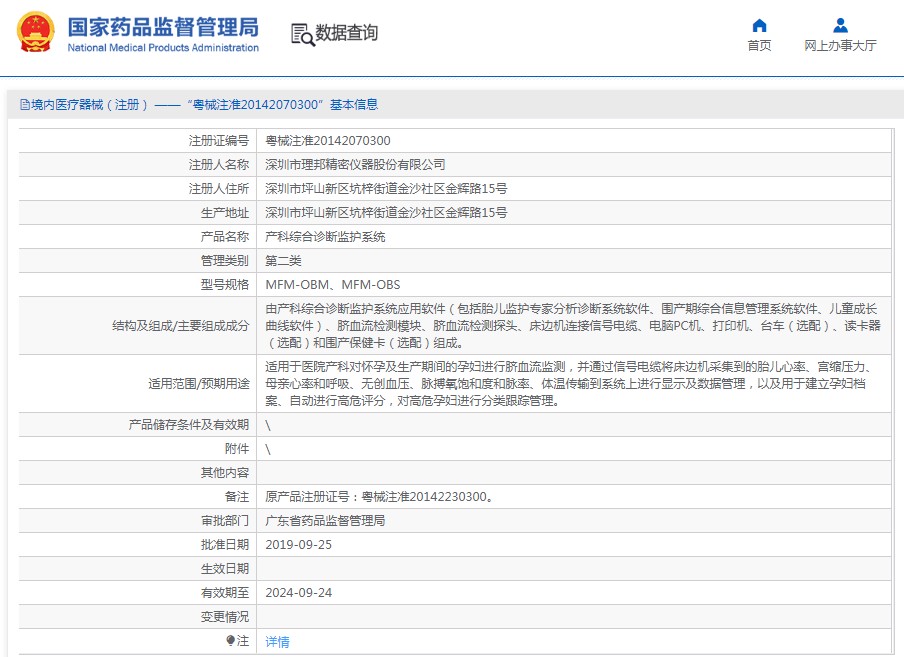Click approval date 2019-09-25
Image resolution: width=904 pixels, height=657 pixels.
(299, 545)
